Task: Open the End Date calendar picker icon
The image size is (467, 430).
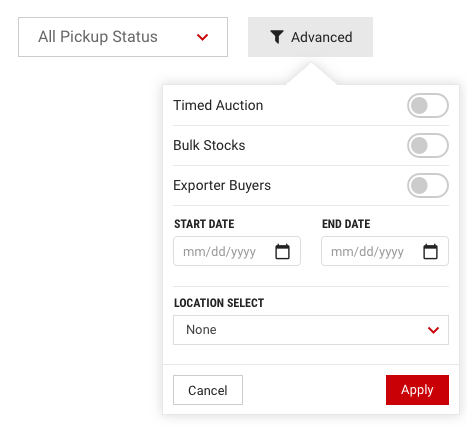Action: [430, 251]
